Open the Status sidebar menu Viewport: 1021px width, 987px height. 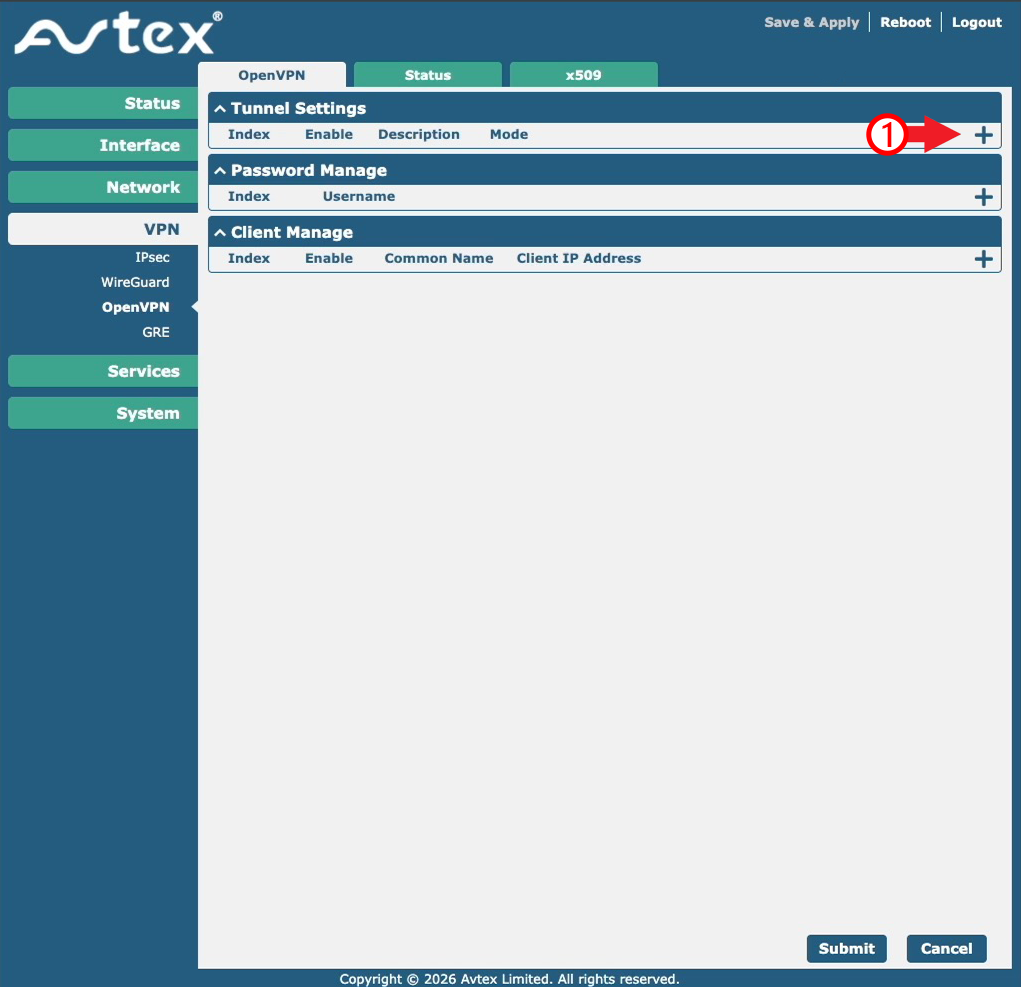[103, 104]
